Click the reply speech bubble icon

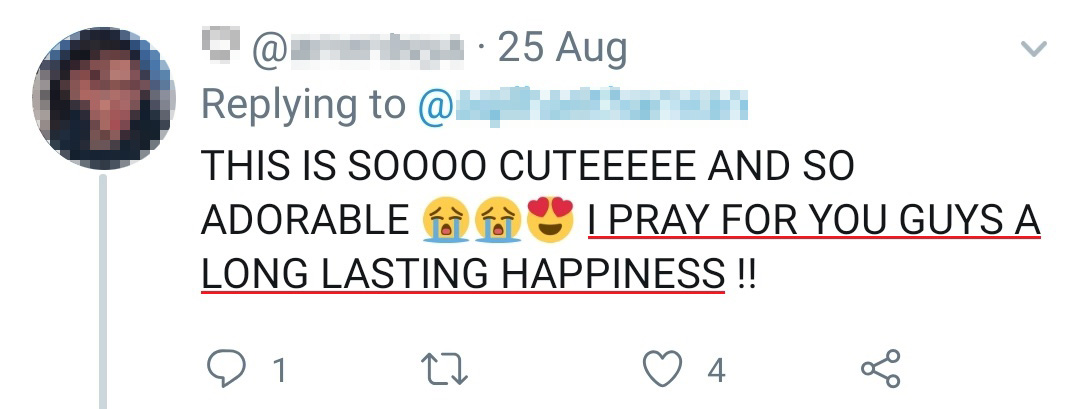[226, 370]
